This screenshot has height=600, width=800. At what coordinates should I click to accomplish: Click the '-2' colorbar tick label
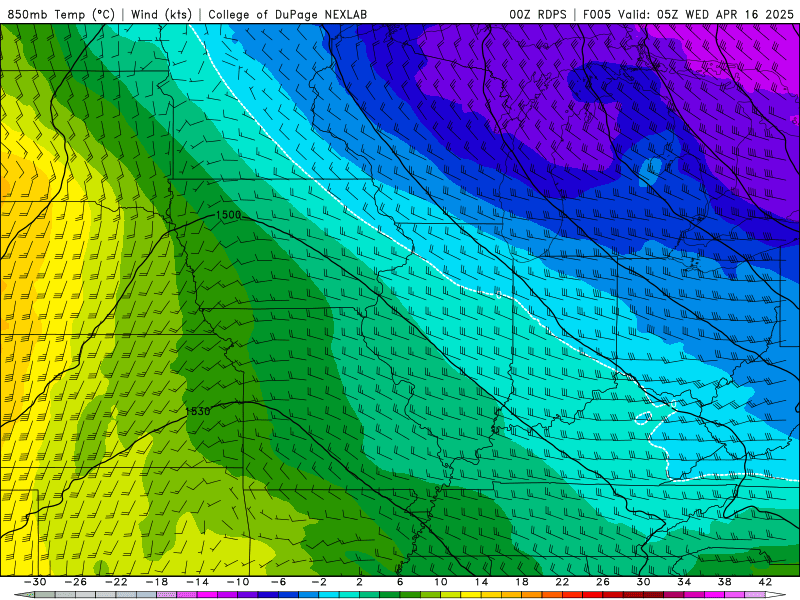tap(319, 582)
